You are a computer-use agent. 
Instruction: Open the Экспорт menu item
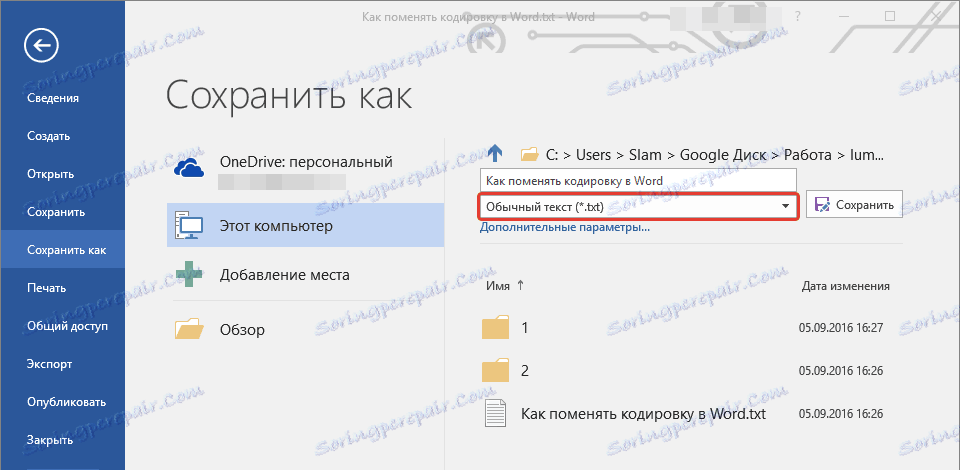tap(50, 364)
